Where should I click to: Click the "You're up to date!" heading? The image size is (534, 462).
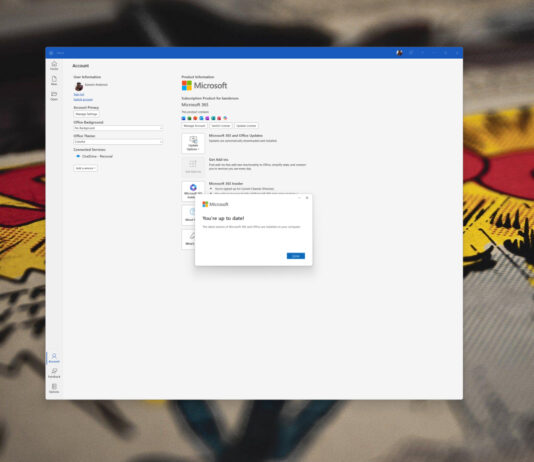pos(223,218)
